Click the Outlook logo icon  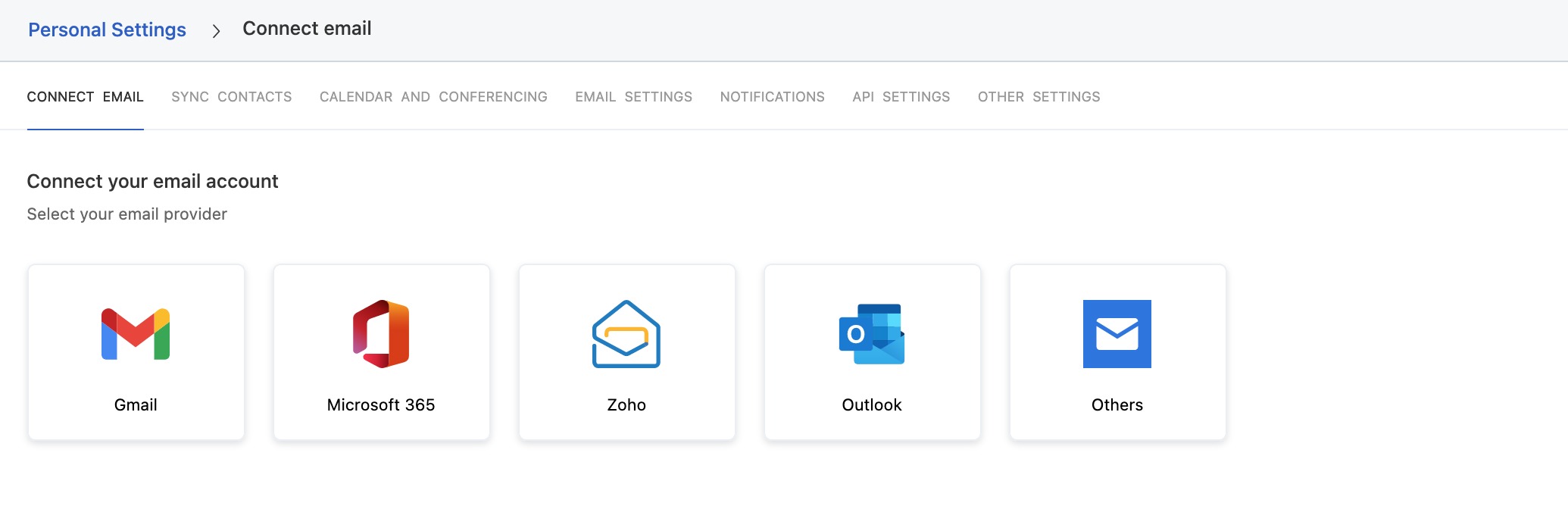[872, 334]
